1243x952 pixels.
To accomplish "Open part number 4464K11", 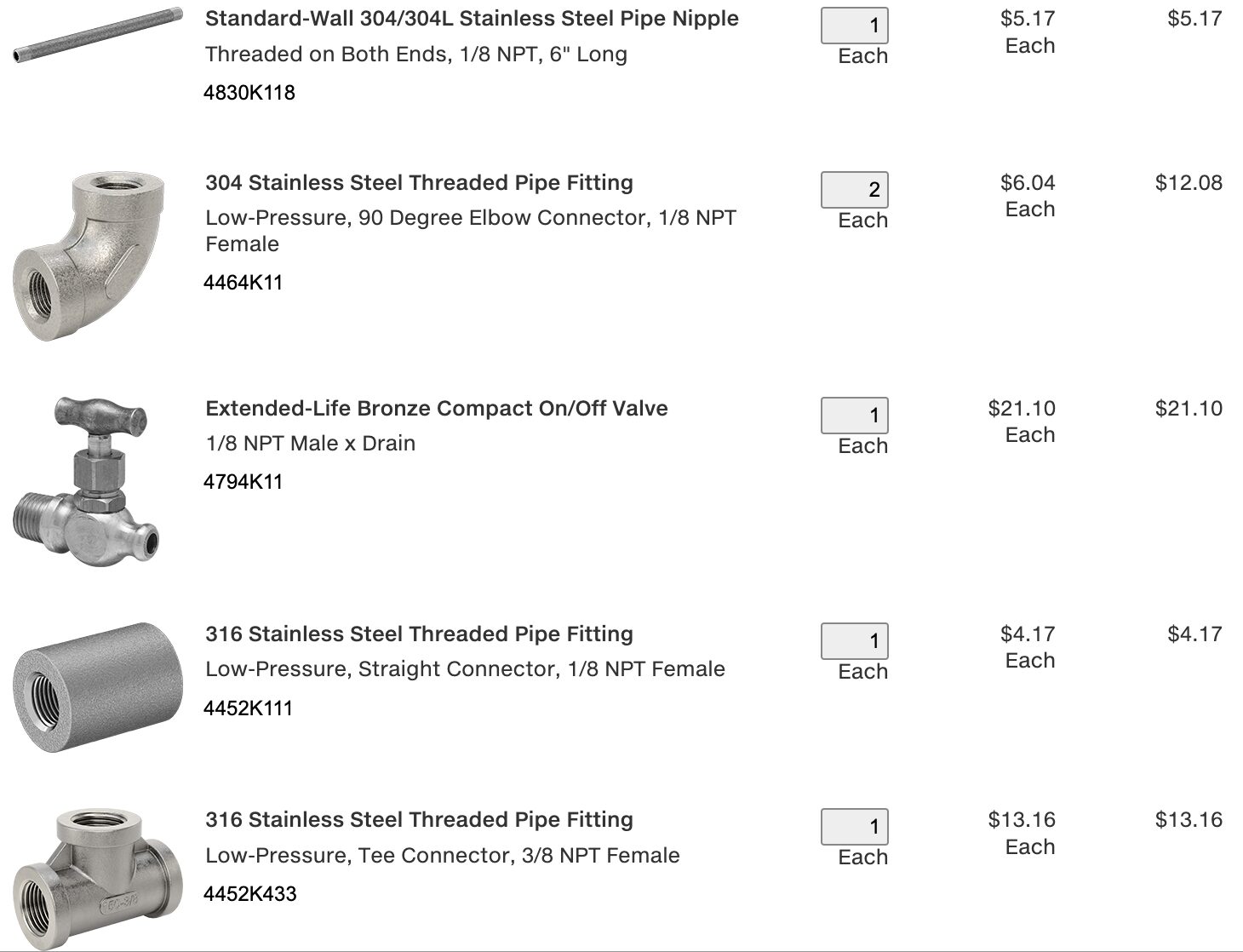I will pyautogui.click(x=243, y=283).
